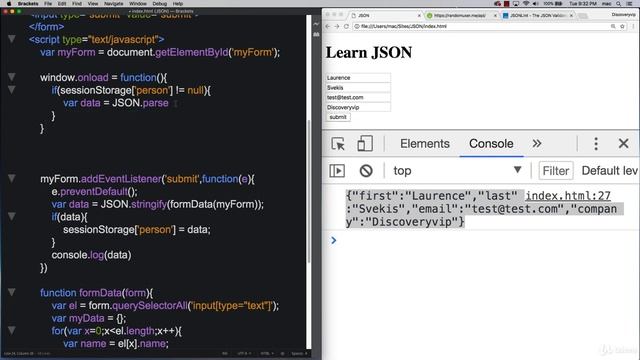Toggle the device toolbar icon in DevTools
The height and width of the screenshot is (360, 640).
(x=364, y=144)
